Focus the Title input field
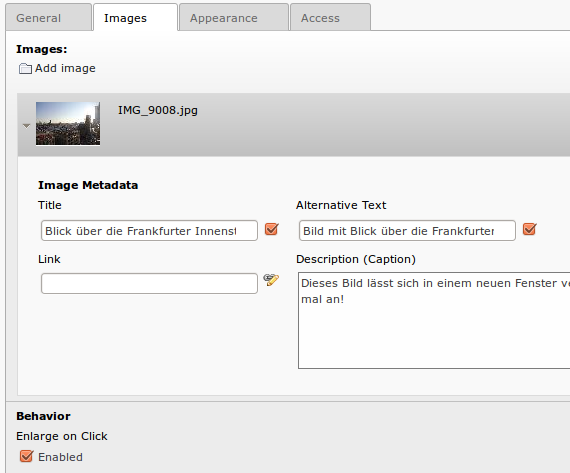570x473 pixels. coord(149,231)
